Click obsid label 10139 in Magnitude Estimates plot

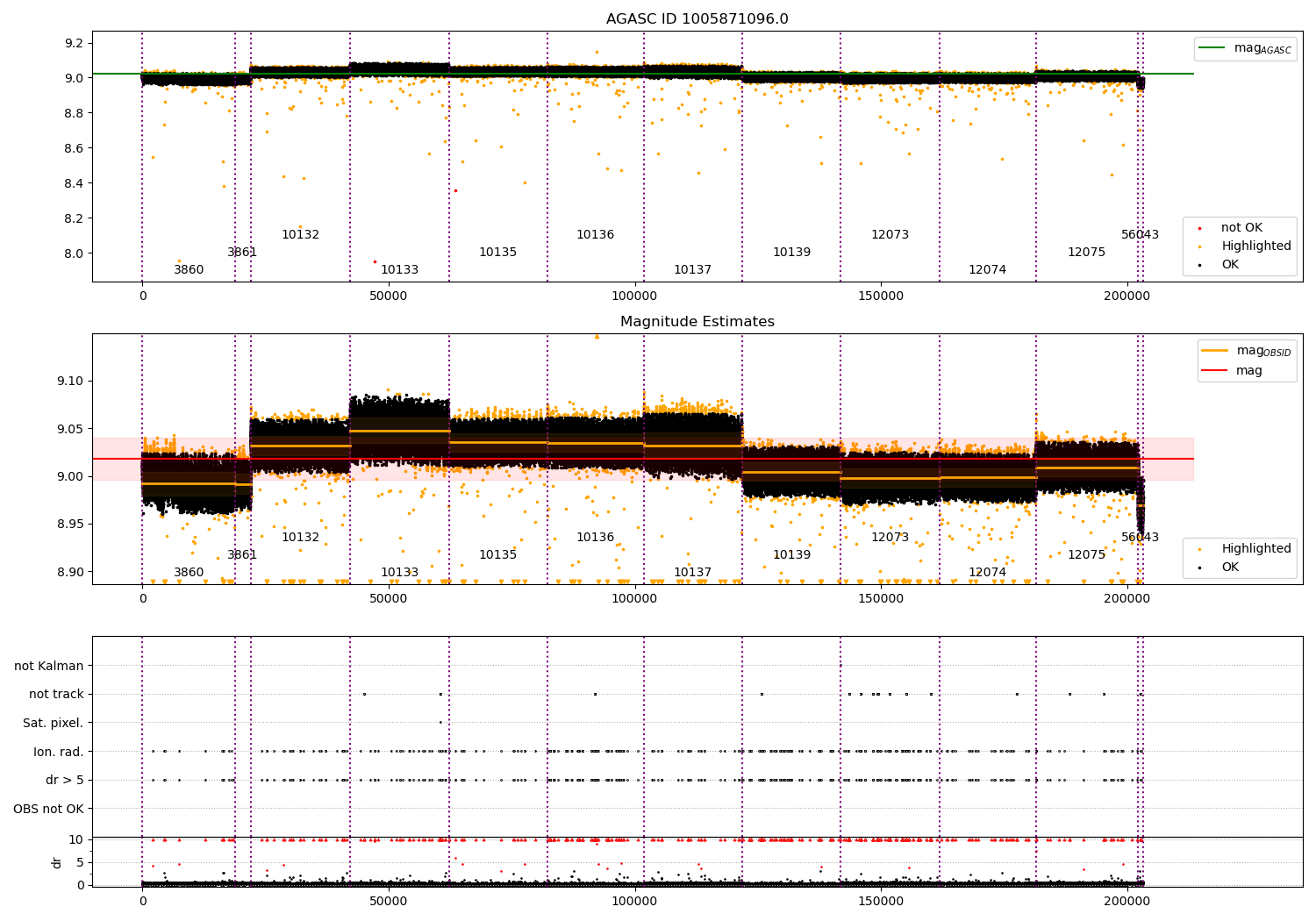pyautogui.click(x=791, y=555)
